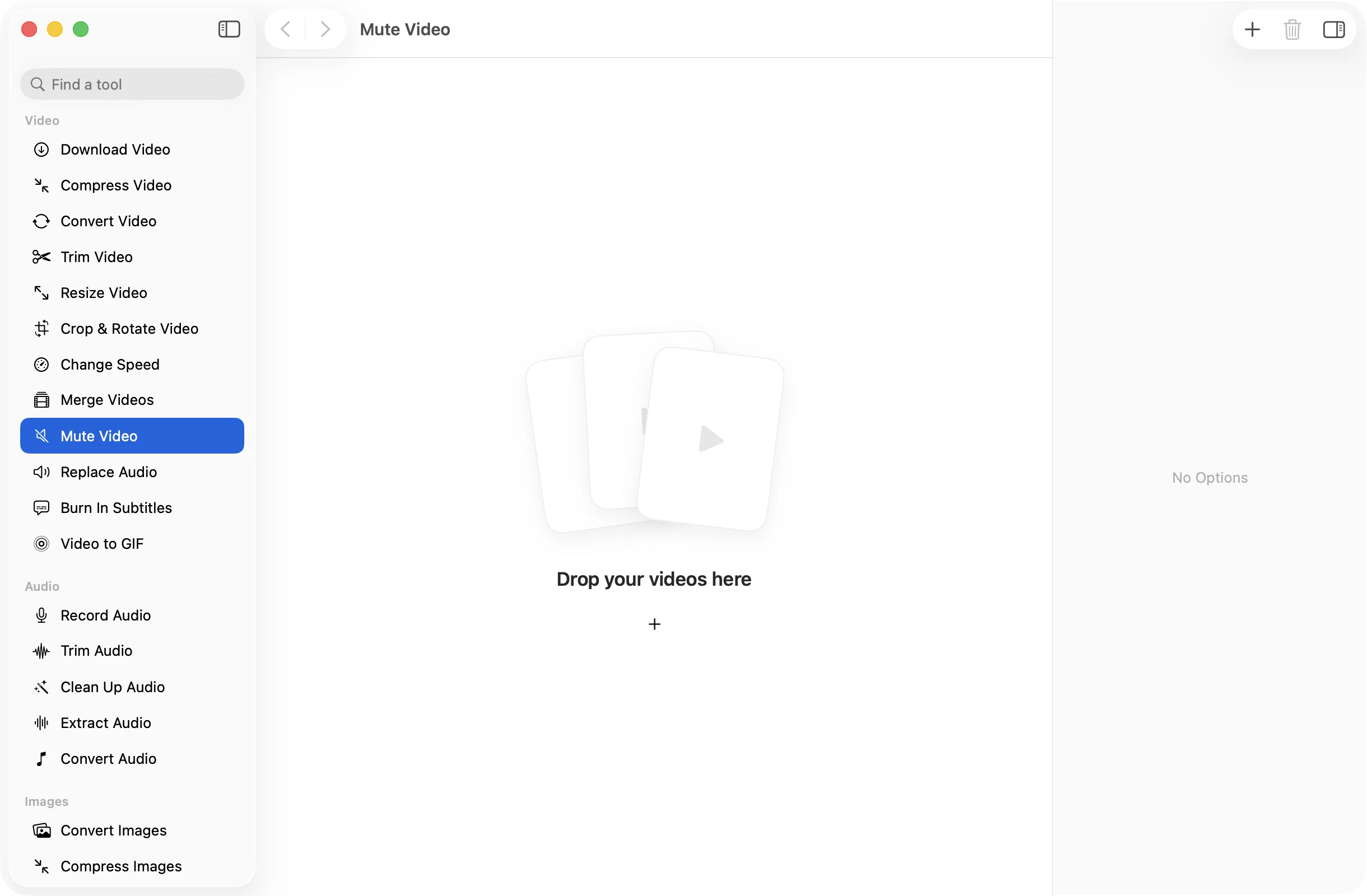Open the Merge Videos tool
Screen dimensions: 1367x896
(132, 399)
